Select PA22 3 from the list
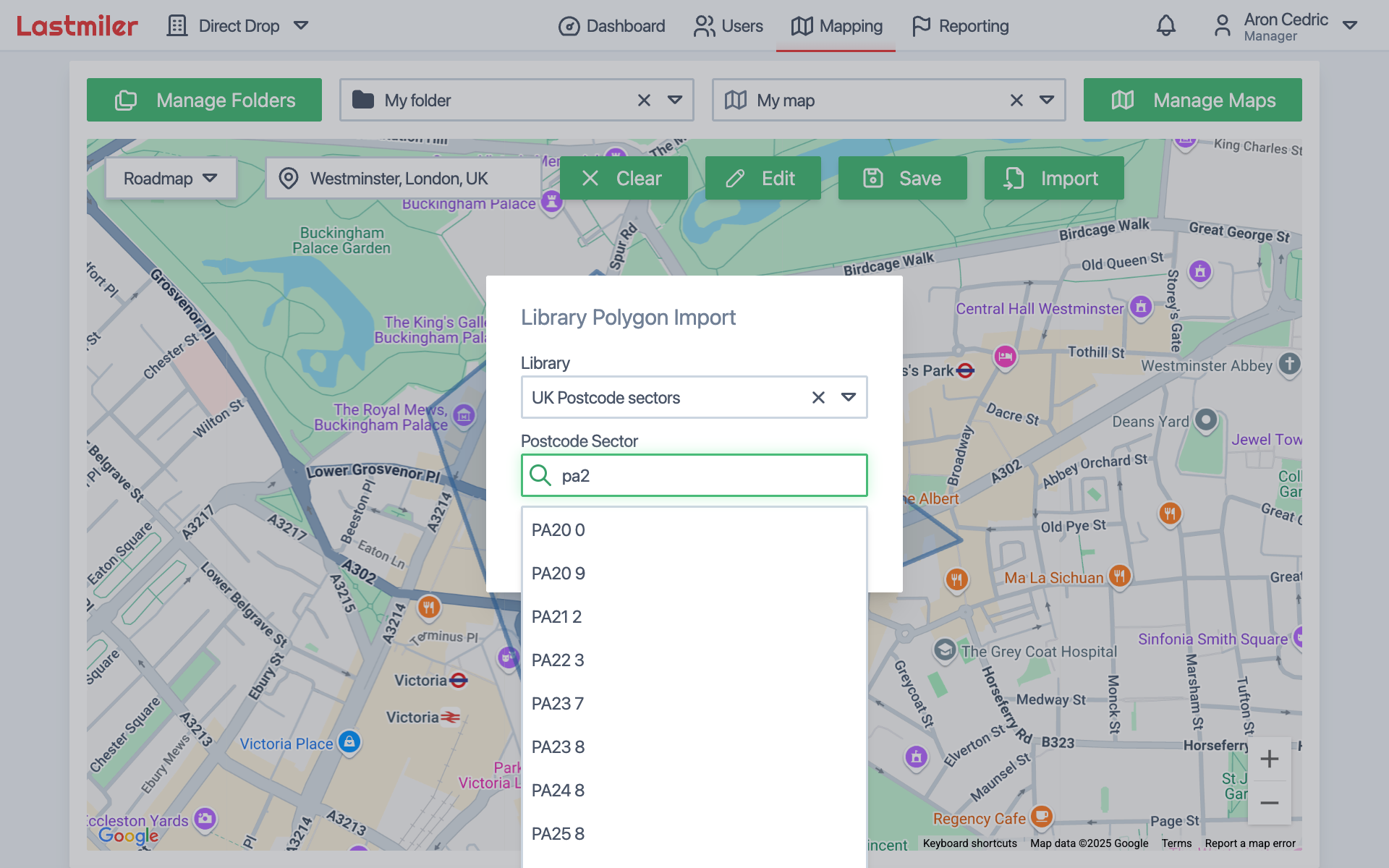 point(694,660)
